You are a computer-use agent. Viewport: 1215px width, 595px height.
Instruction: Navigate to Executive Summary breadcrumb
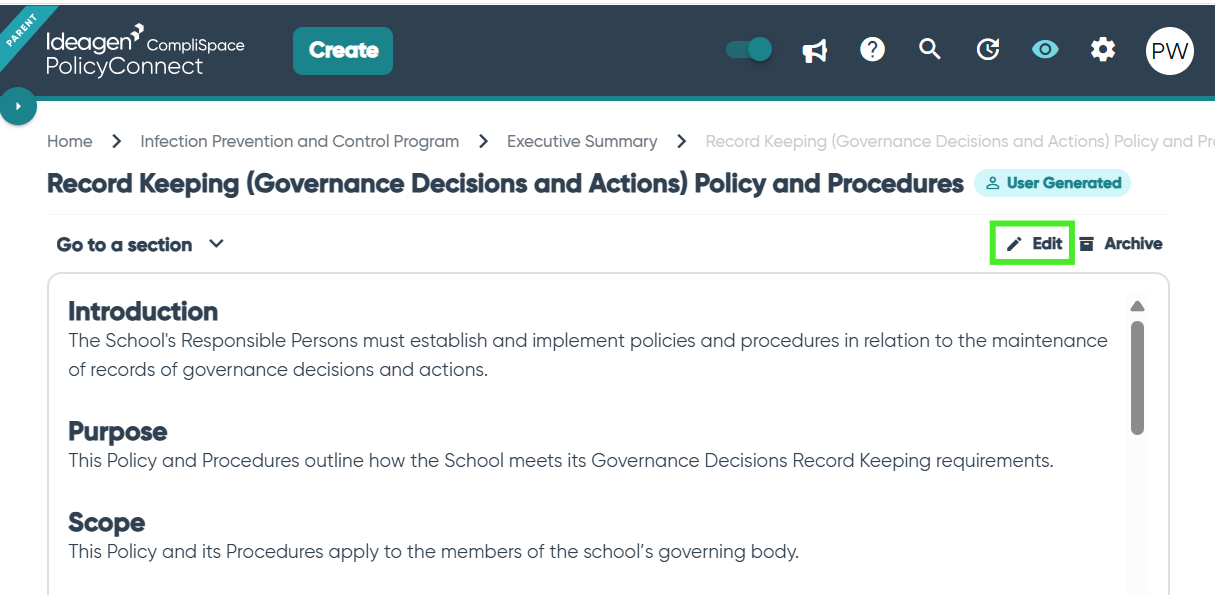[x=582, y=142]
